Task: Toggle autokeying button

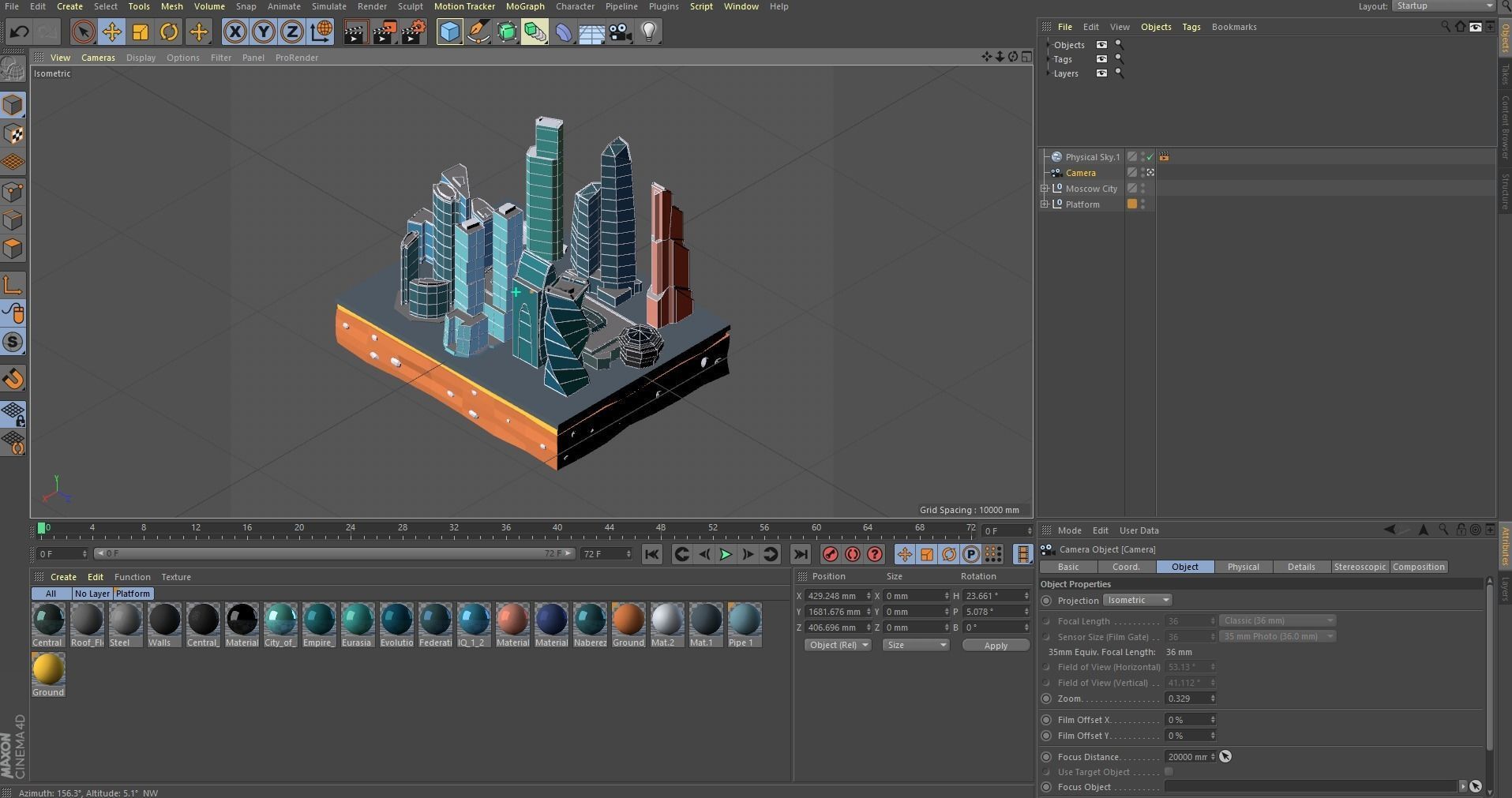Action: [x=852, y=555]
